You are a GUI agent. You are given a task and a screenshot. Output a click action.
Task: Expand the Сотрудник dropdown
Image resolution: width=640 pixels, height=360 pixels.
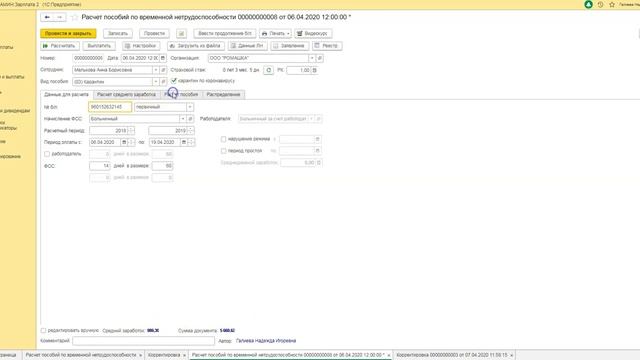coord(156,70)
